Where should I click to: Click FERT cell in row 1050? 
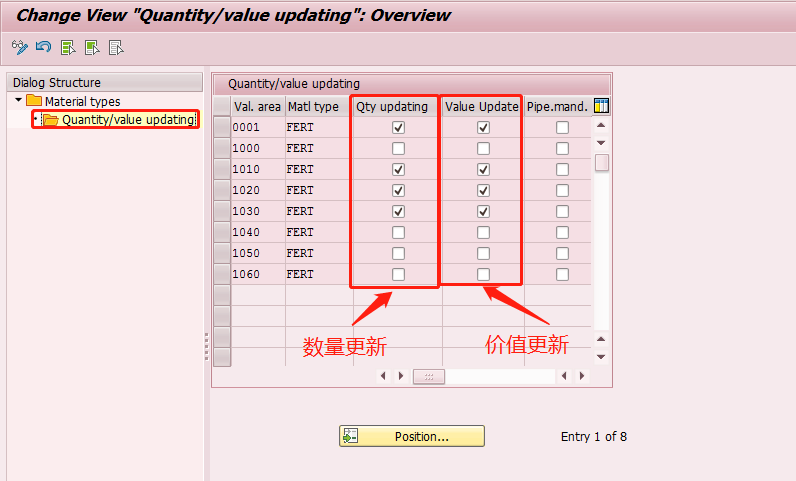(x=319, y=253)
